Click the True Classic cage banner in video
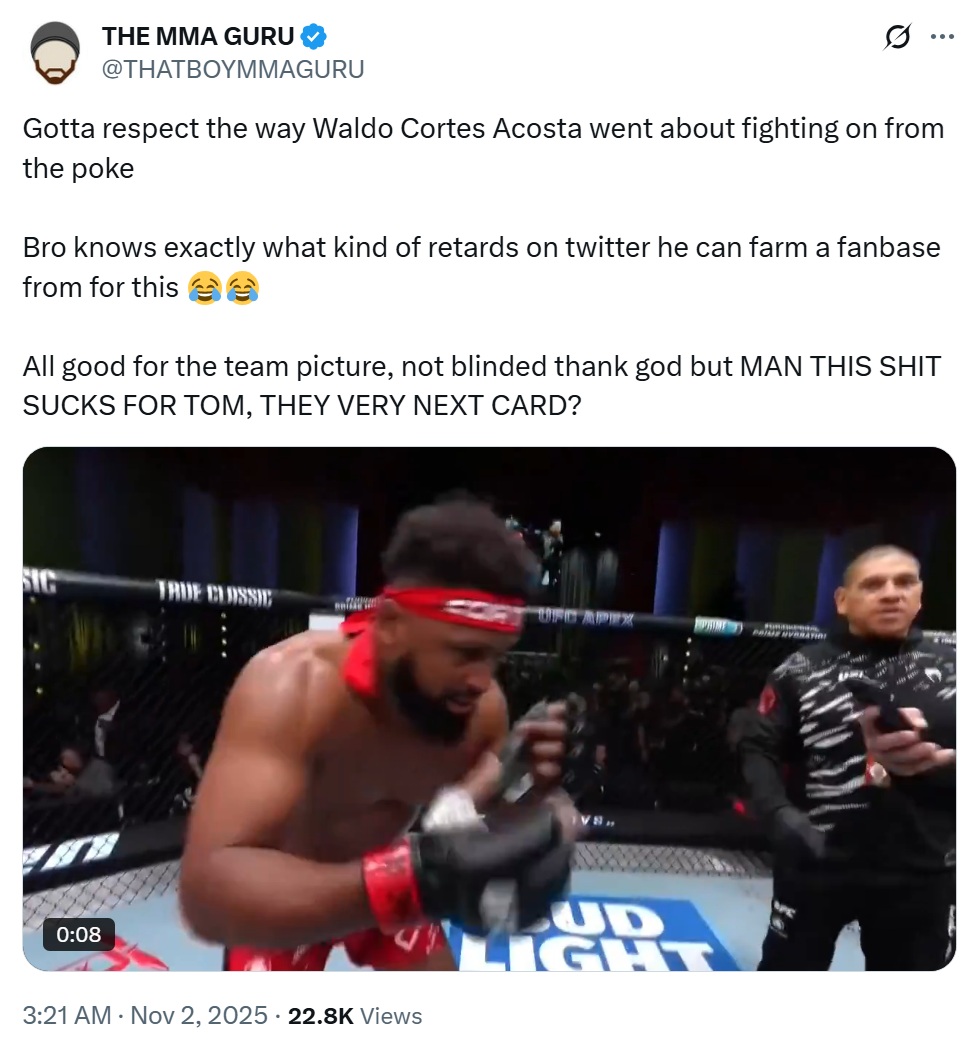976x1056 pixels. 215,593
